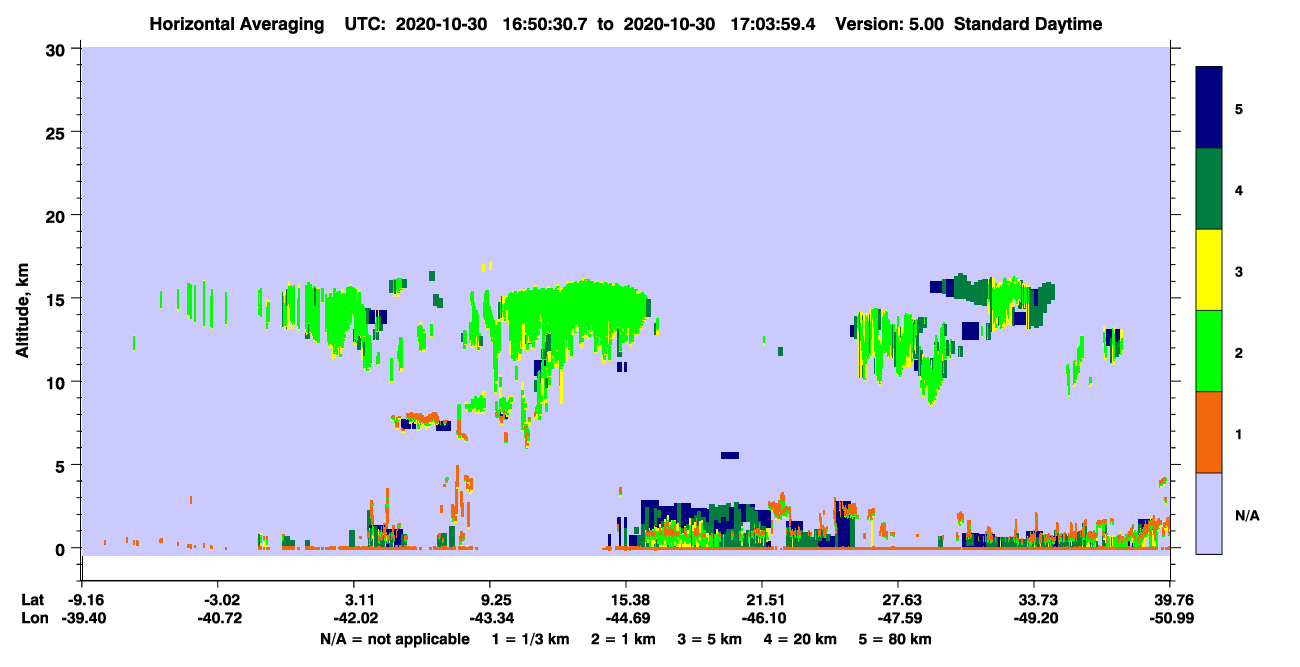Click the longitude value -46.10

(762, 618)
